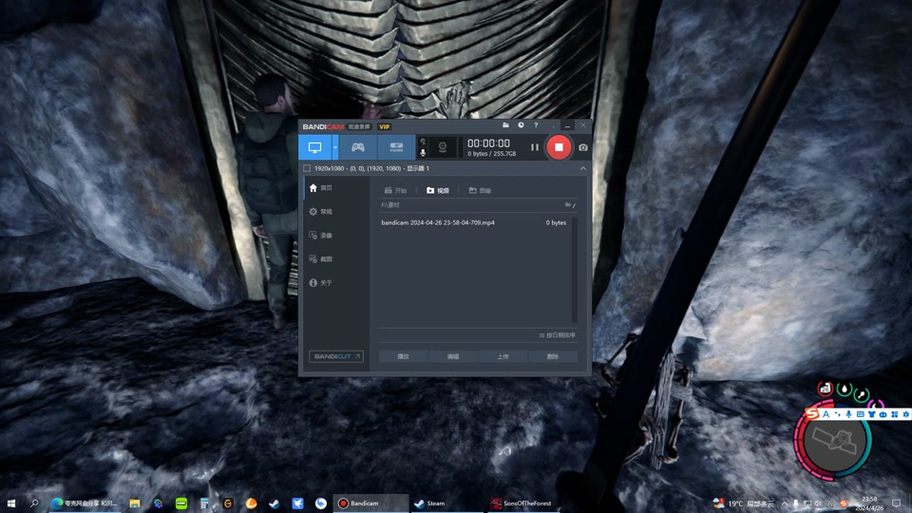Click the video list vertical scrollbar
The width and height of the screenshot is (912, 513).
pos(575,270)
